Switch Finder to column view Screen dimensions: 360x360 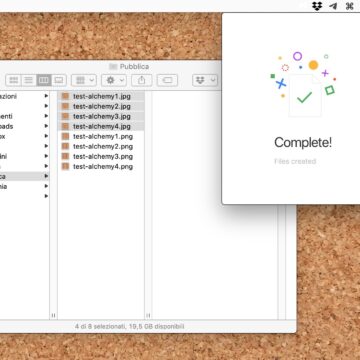(44, 80)
